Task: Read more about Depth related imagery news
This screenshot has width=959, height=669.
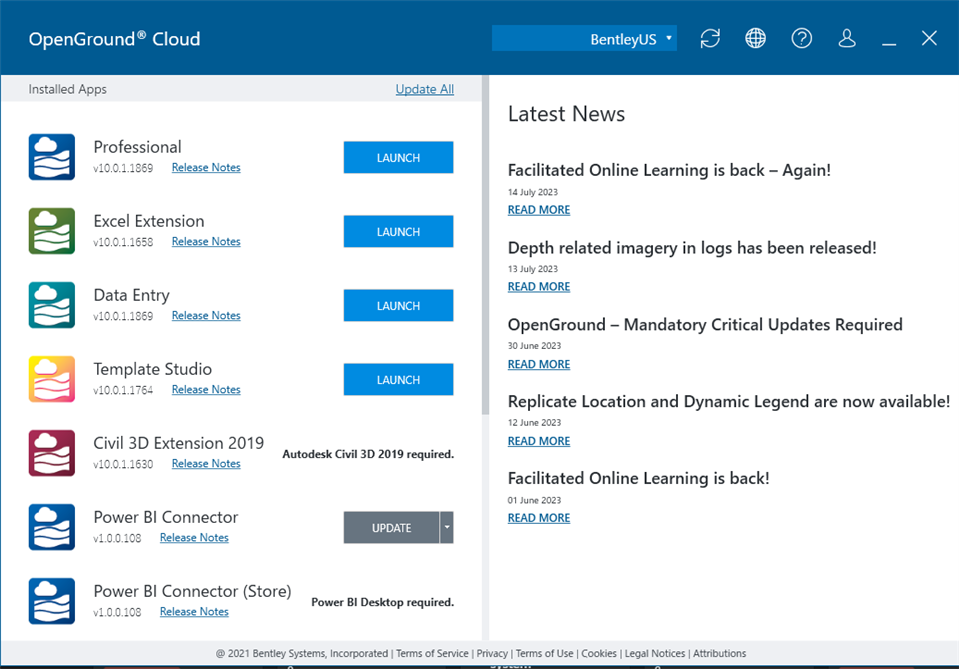Action: (539, 287)
